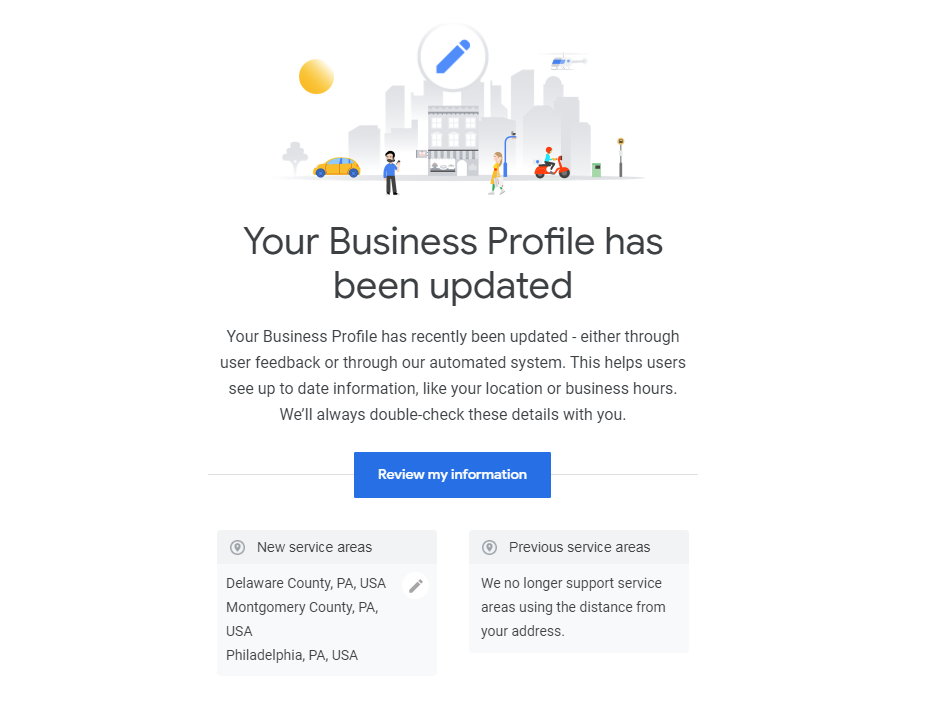Select Philadelphia, PA, USA entry
Image resolution: width=946 pixels, height=726 pixels.
pyautogui.click(x=292, y=655)
